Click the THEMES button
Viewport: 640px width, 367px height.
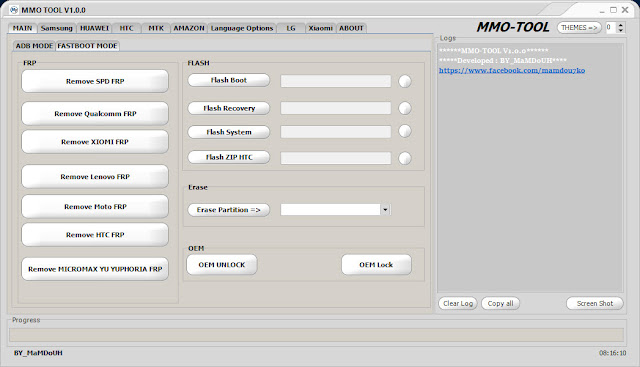[x=579, y=27]
